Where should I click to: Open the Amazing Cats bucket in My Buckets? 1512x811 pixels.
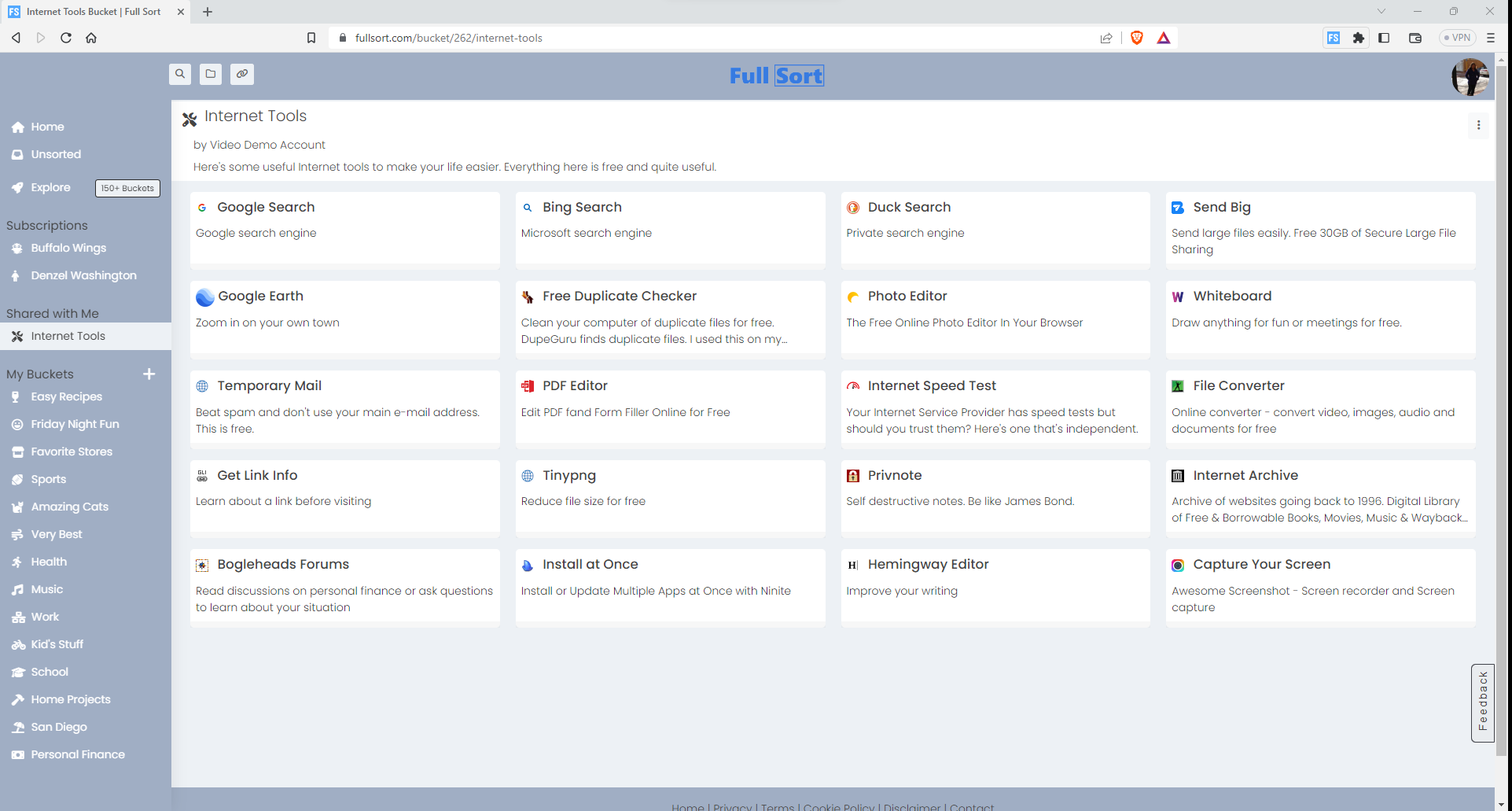(x=69, y=507)
